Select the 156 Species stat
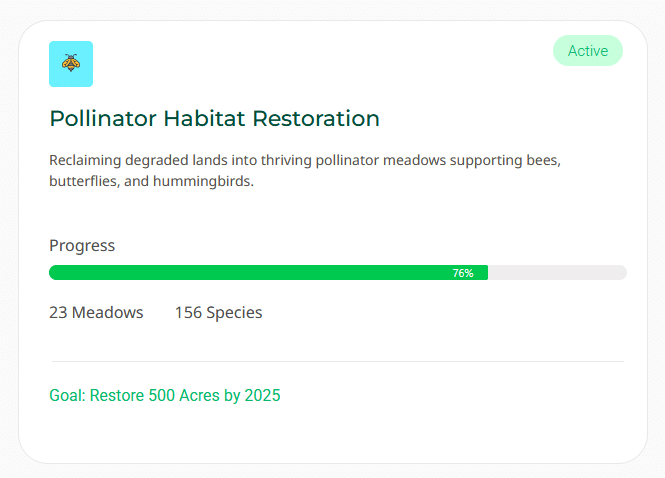665x478 pixels. coord(218,312)
